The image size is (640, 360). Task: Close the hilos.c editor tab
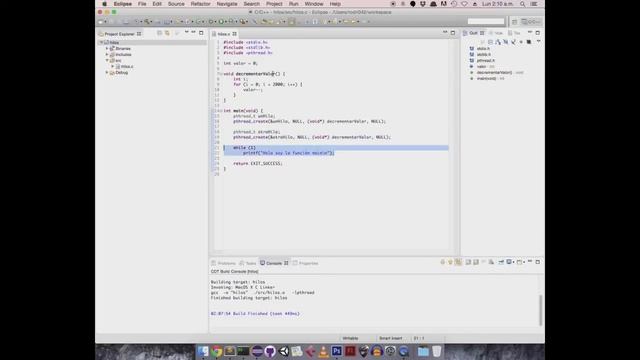[x=234, y=34]
